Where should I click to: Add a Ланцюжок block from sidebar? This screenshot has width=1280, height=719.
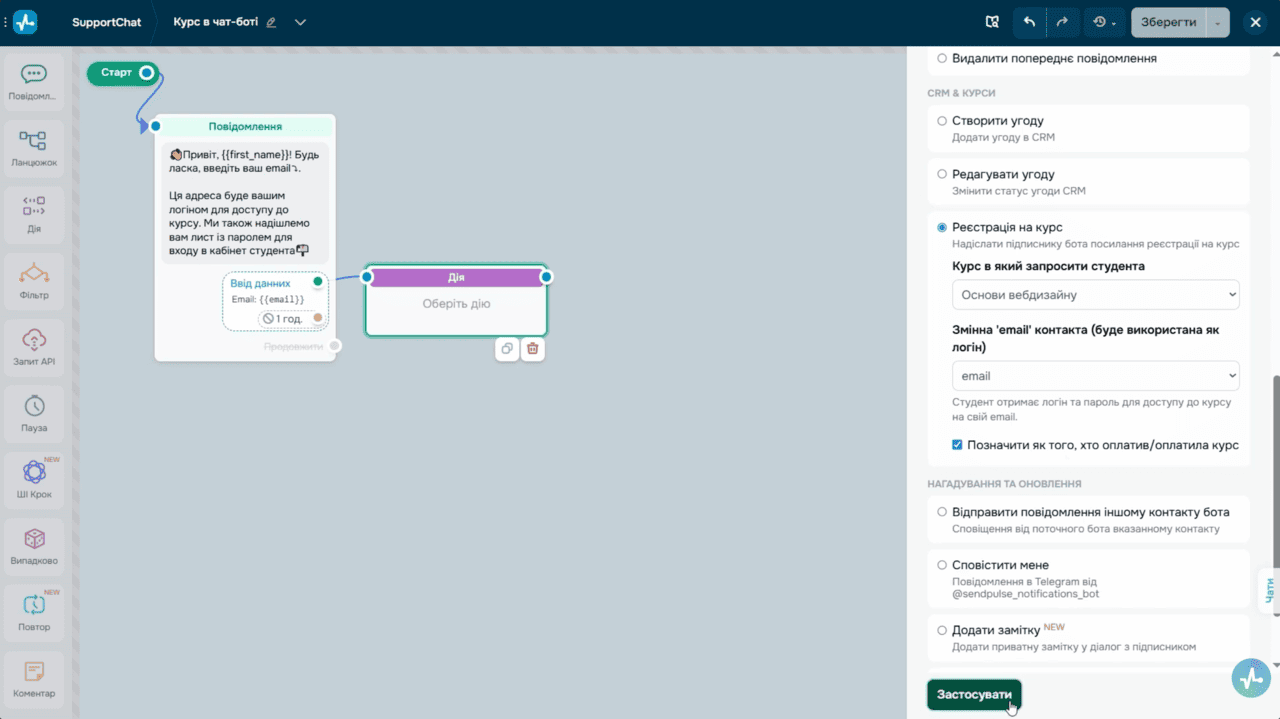[x=34, y=148]
